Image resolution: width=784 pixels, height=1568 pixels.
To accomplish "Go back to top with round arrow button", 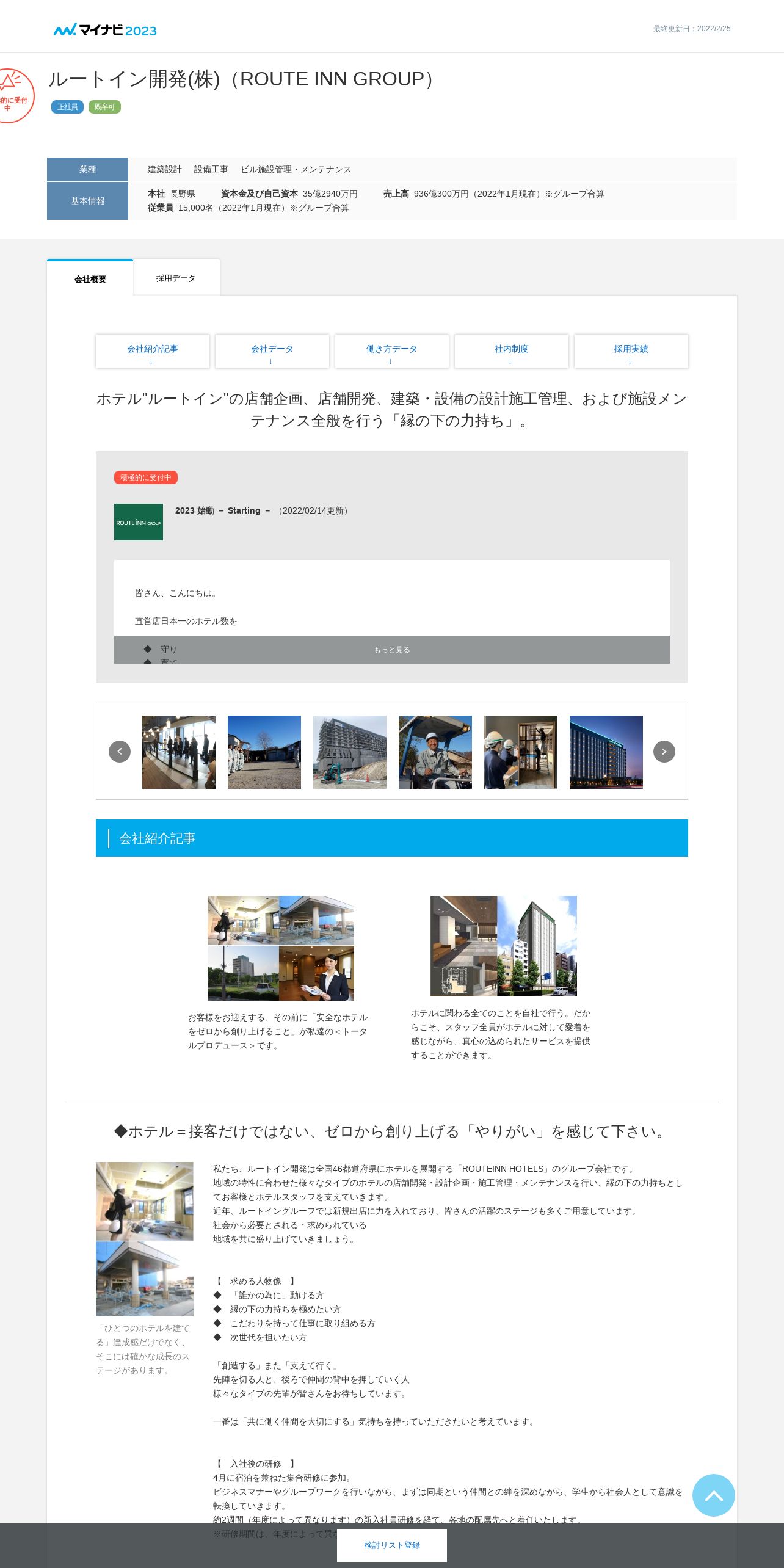I will pos(714,1495).
